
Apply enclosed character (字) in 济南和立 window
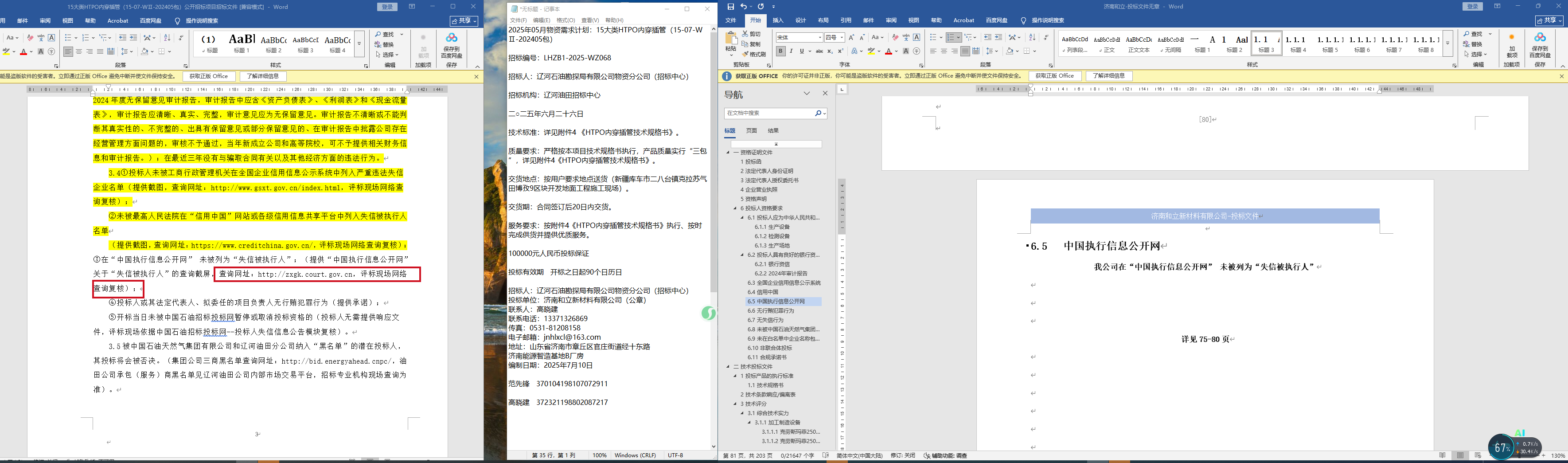point(917,51)
